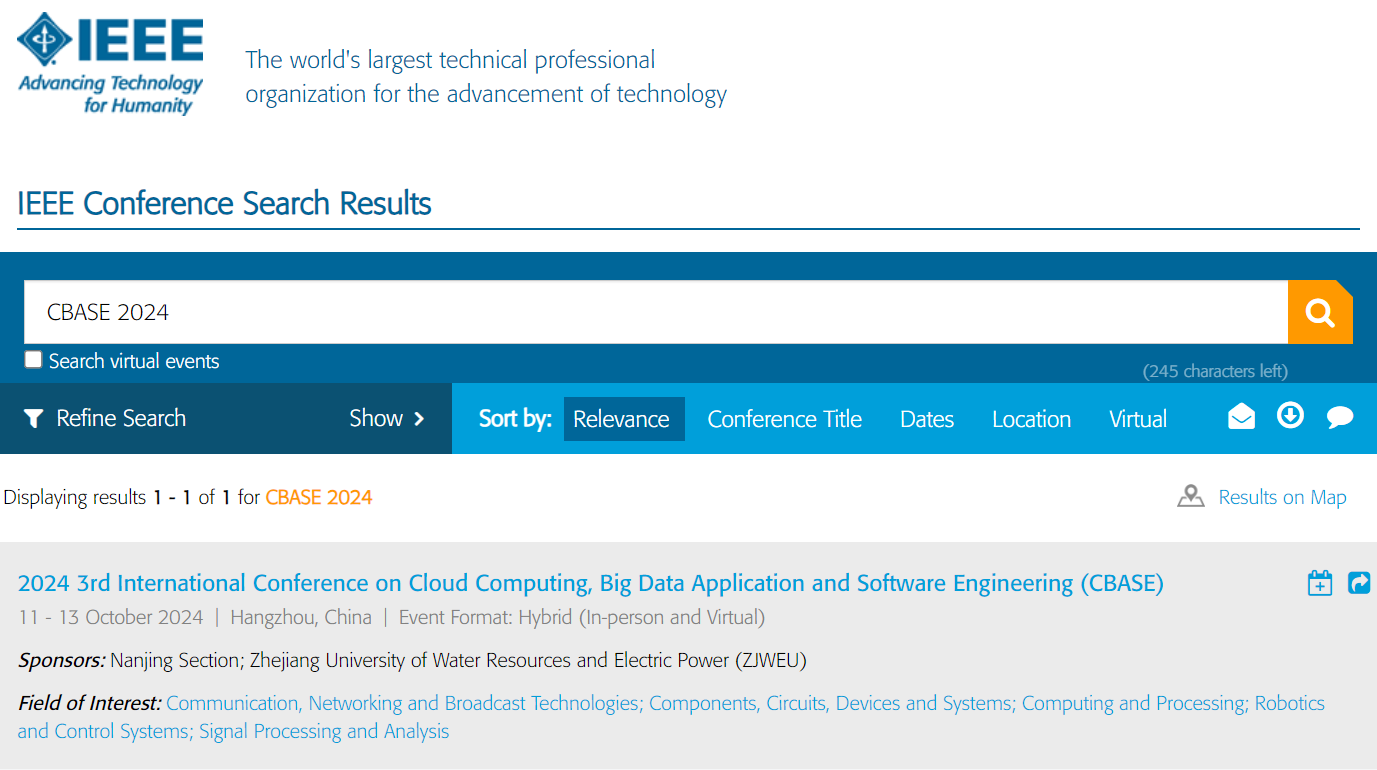Image resolution: width=1377 pixels, height=770 pixels.
Task: Click the IEEE logo
Action: click(110, 65)
